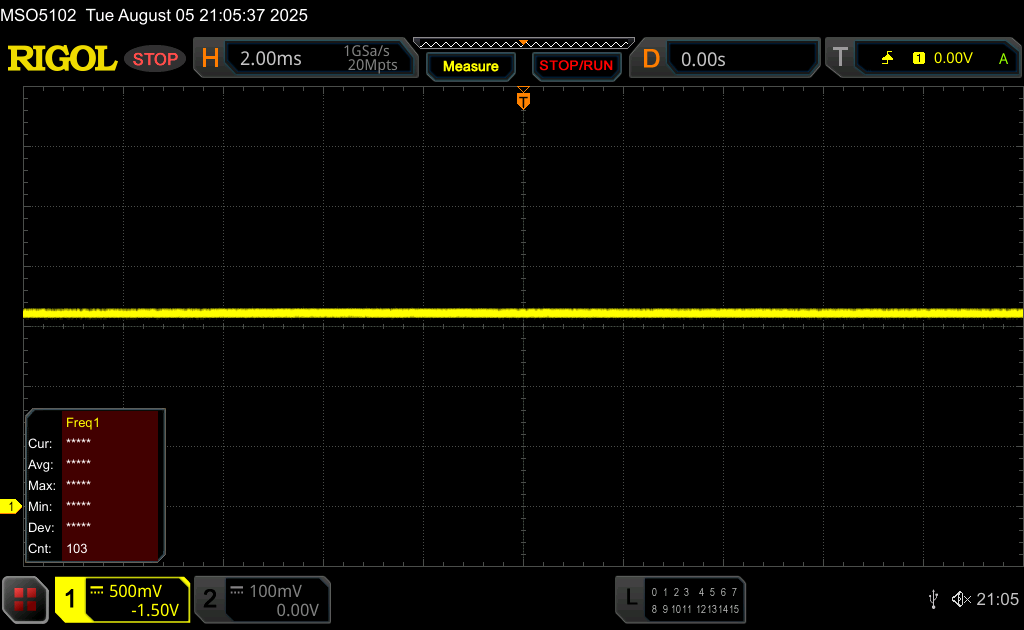Click the USB connection status icon

point(933,599)
